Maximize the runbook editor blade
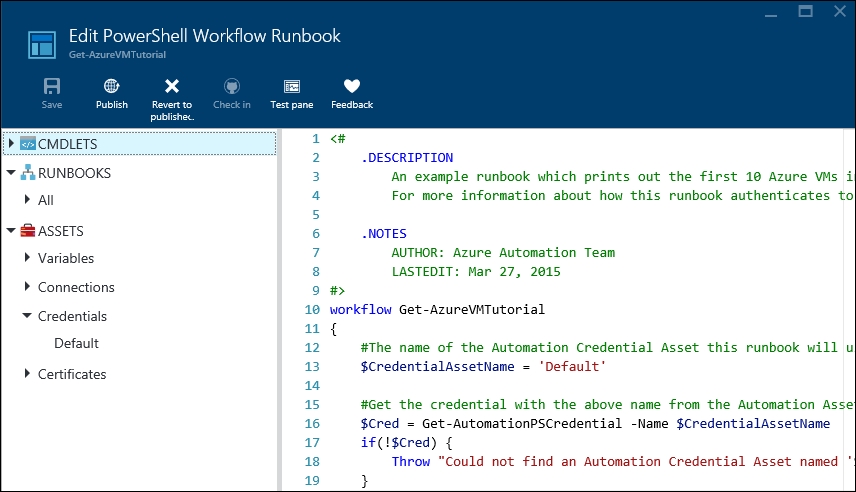This screenshot has height=492, width=856. [x=805, y=11]
